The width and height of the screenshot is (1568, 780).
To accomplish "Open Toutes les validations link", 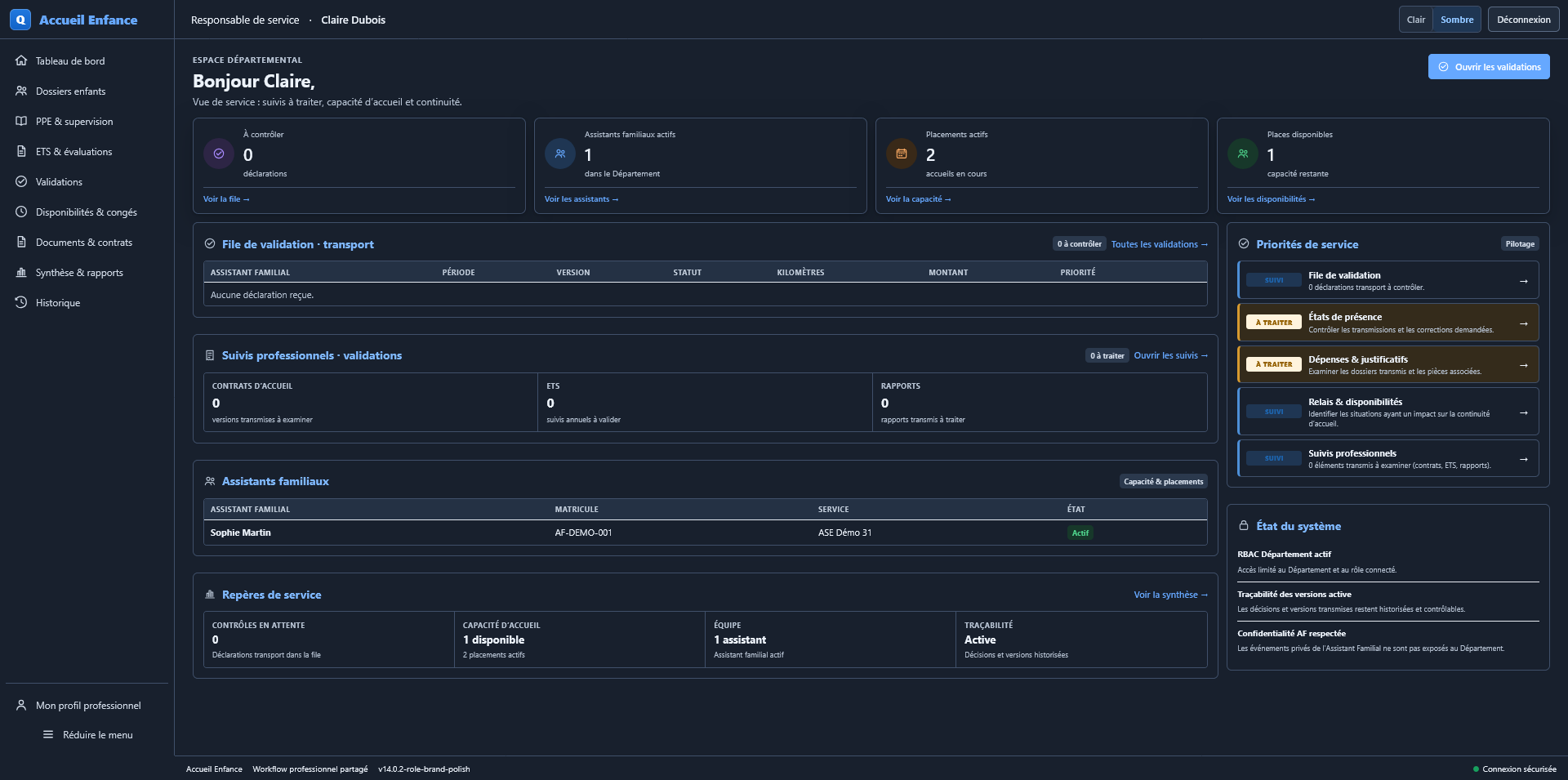I will point(1159,244).
